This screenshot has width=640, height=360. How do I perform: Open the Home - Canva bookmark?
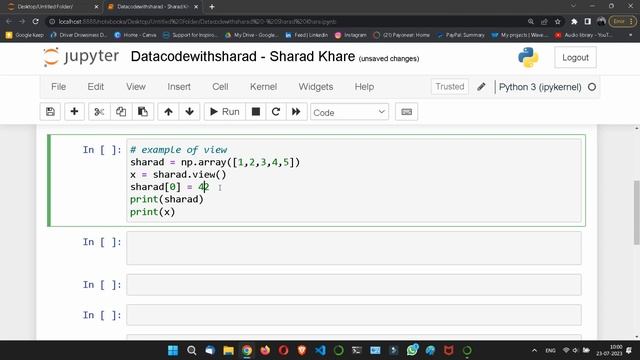pos(136,35)
